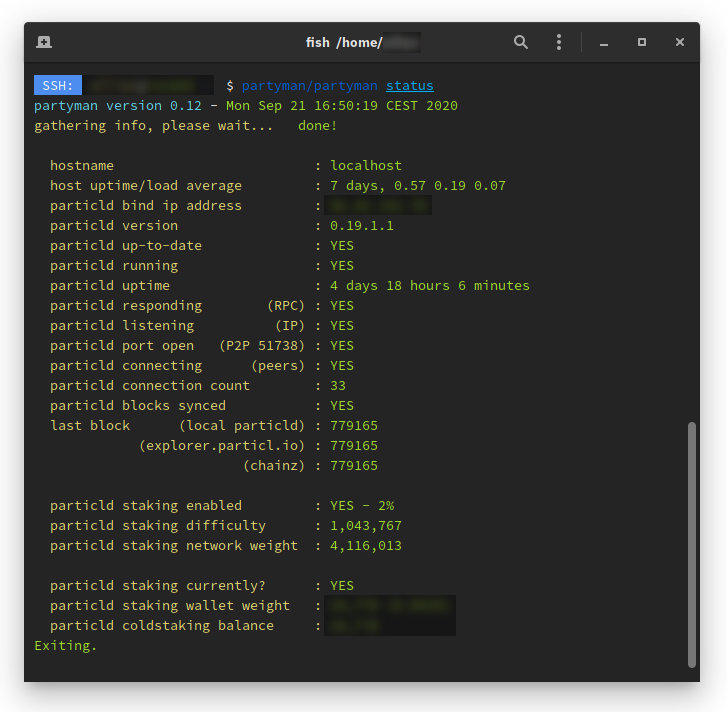Click the green 'done!' text
This screenshot has width=727, height=712.
point(318,126)
